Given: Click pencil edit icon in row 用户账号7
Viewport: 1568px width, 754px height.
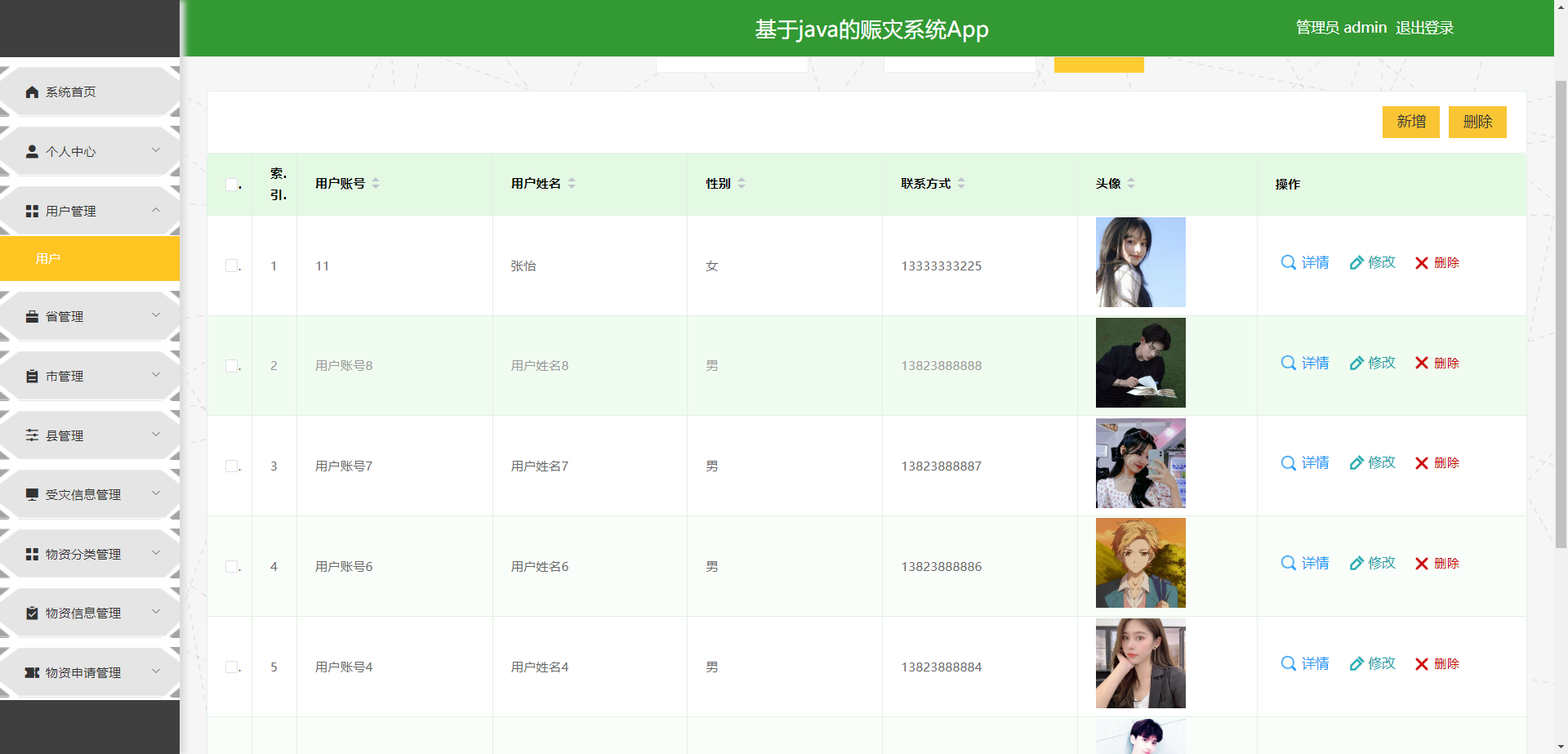Looking at the screenshot, I should coord(1356,463).
